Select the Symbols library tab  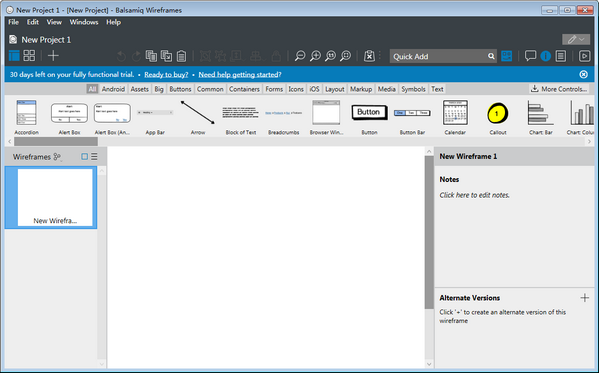click(x=413, y=89)
